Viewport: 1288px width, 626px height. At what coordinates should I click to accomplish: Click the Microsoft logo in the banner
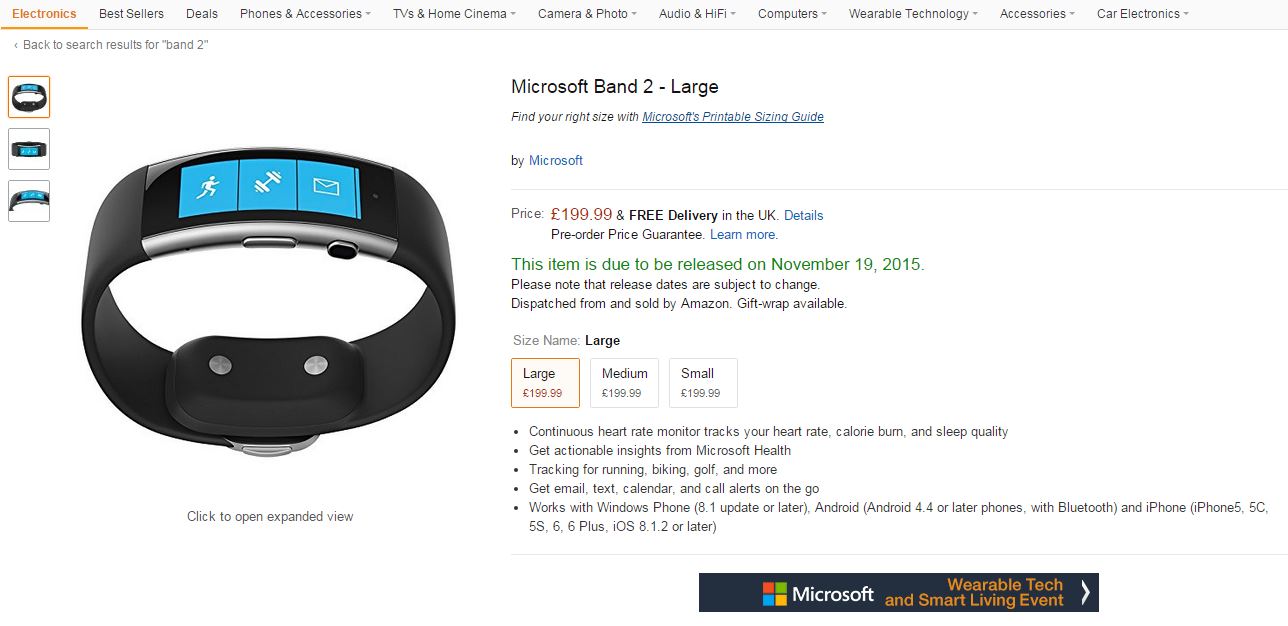[x=818, y=594]
